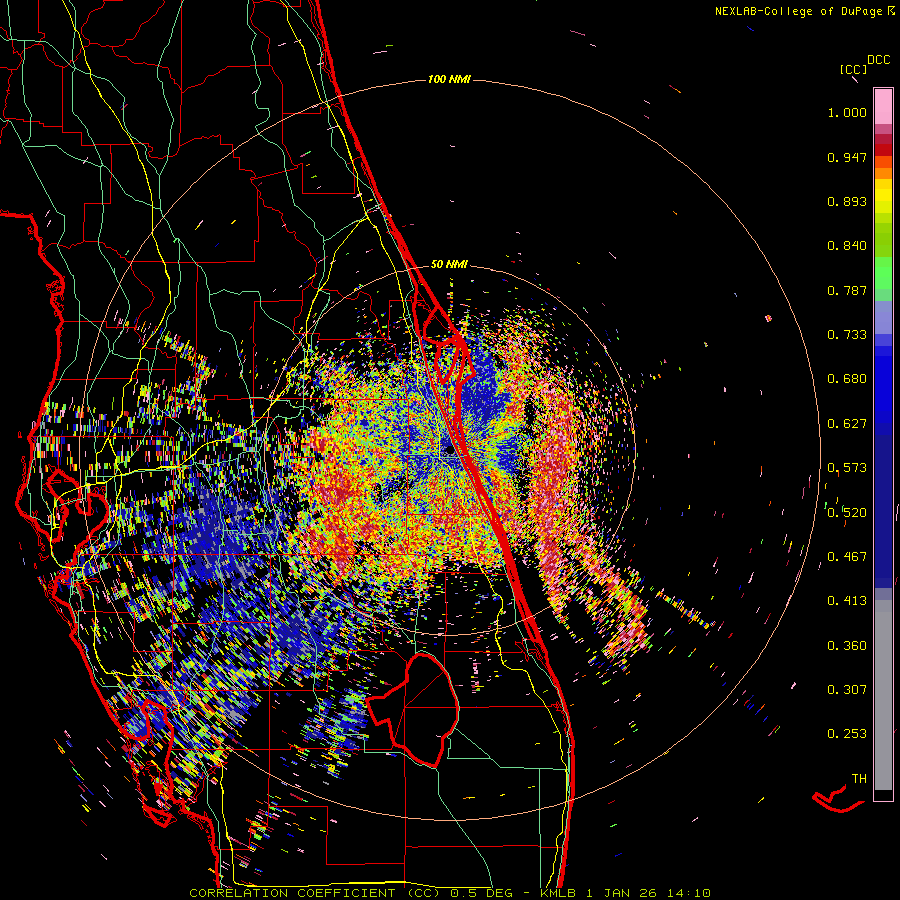Click the CORRELATION COEFFICIENT caption text

pyautogui.click(x=292, y=893)
